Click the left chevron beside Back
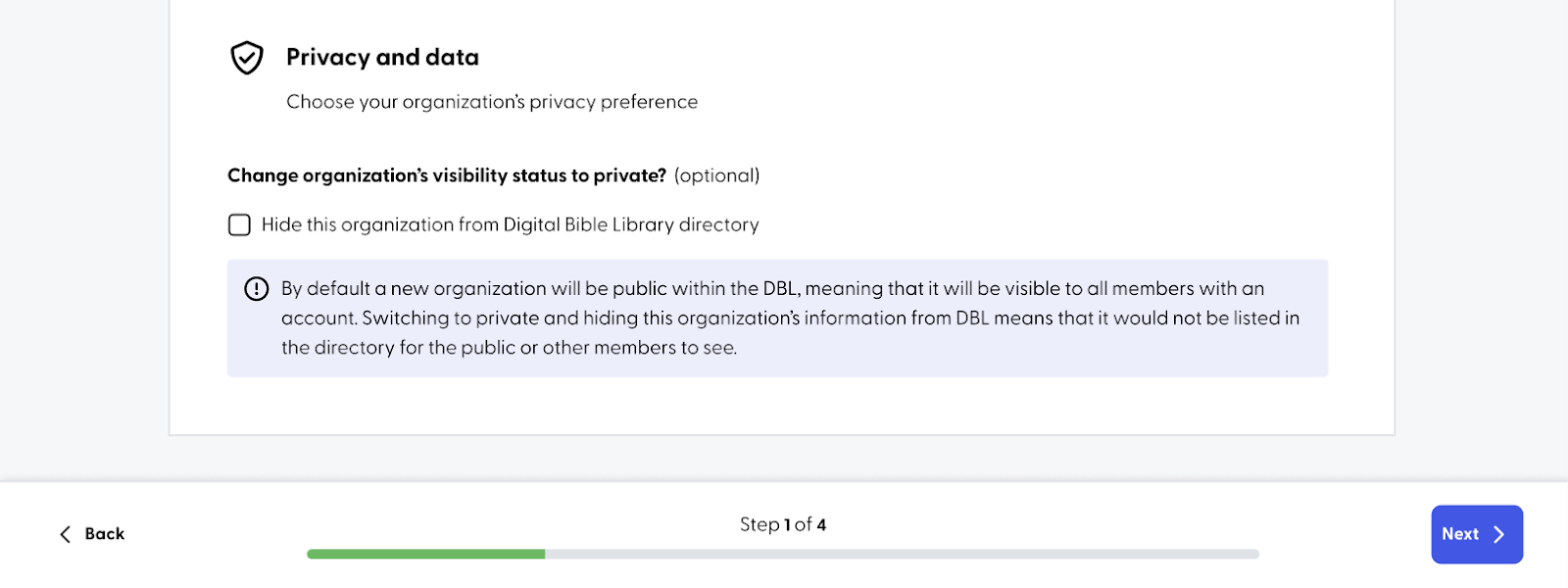Image resolution: width=1568 pixels, height=588 pixels. [x=66, y=534]
